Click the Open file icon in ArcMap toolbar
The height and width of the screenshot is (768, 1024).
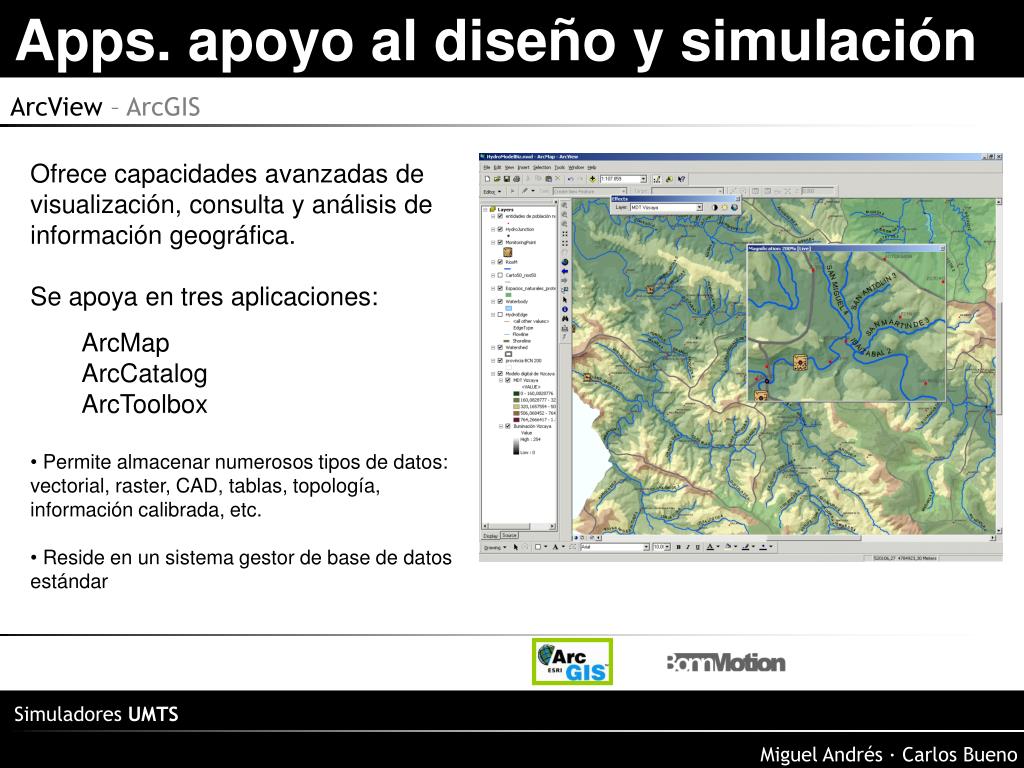497,179
